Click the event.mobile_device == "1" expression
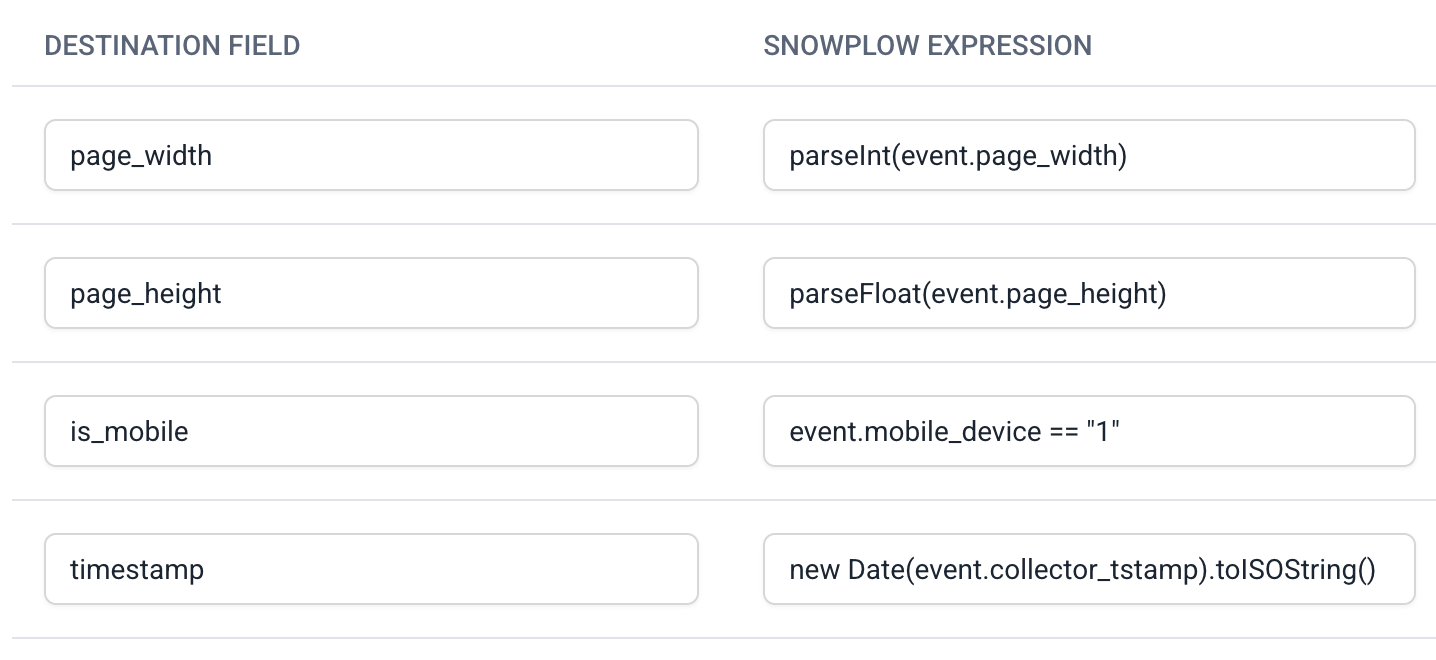The height and width of the screenshot is (660, 1436). 1089,431
